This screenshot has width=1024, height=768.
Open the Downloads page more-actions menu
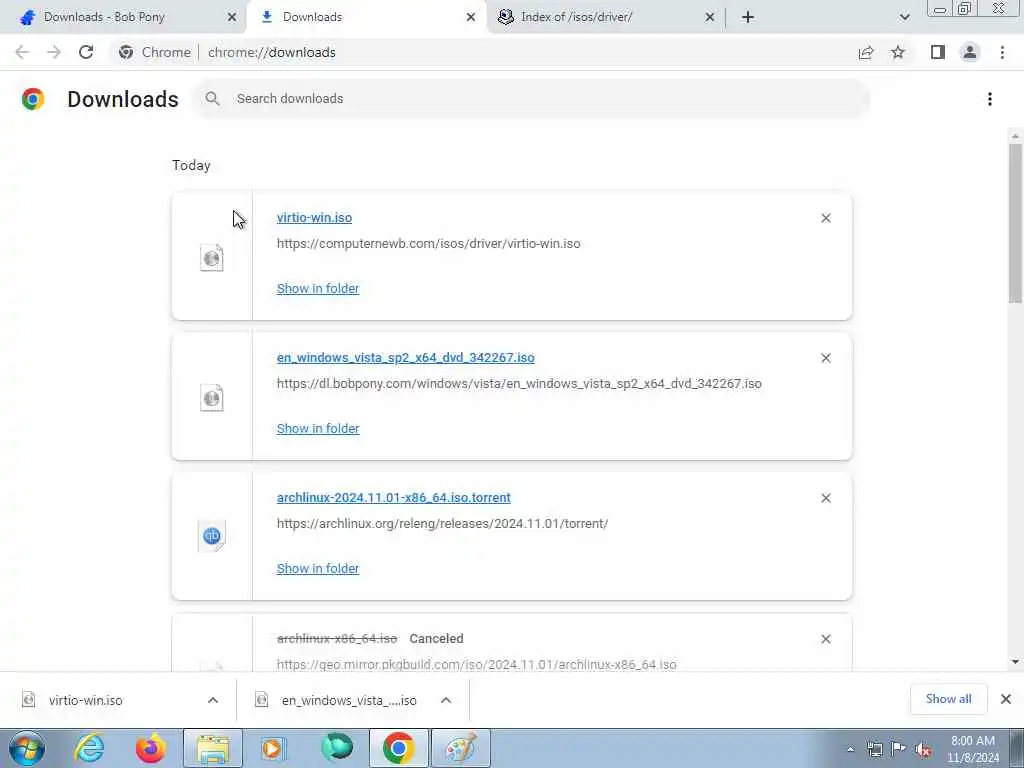(990, 99)
